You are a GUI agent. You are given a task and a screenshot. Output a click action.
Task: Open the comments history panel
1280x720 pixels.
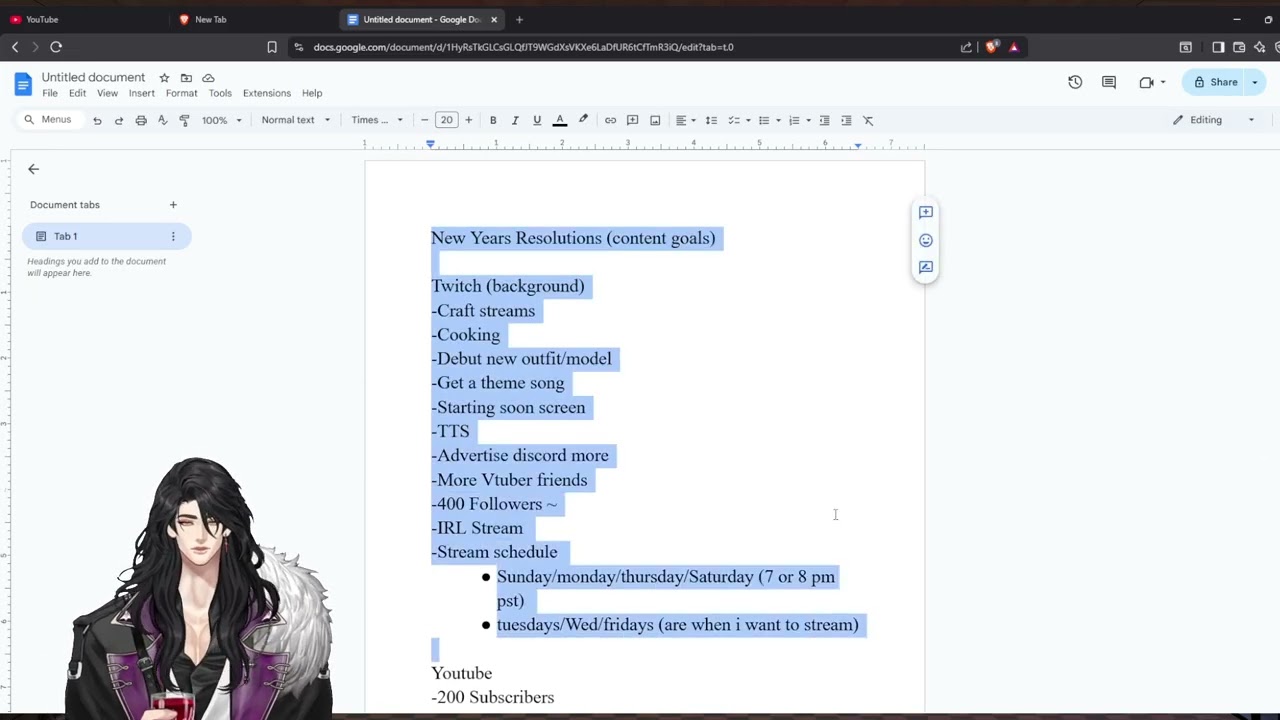pos(1109,82)
